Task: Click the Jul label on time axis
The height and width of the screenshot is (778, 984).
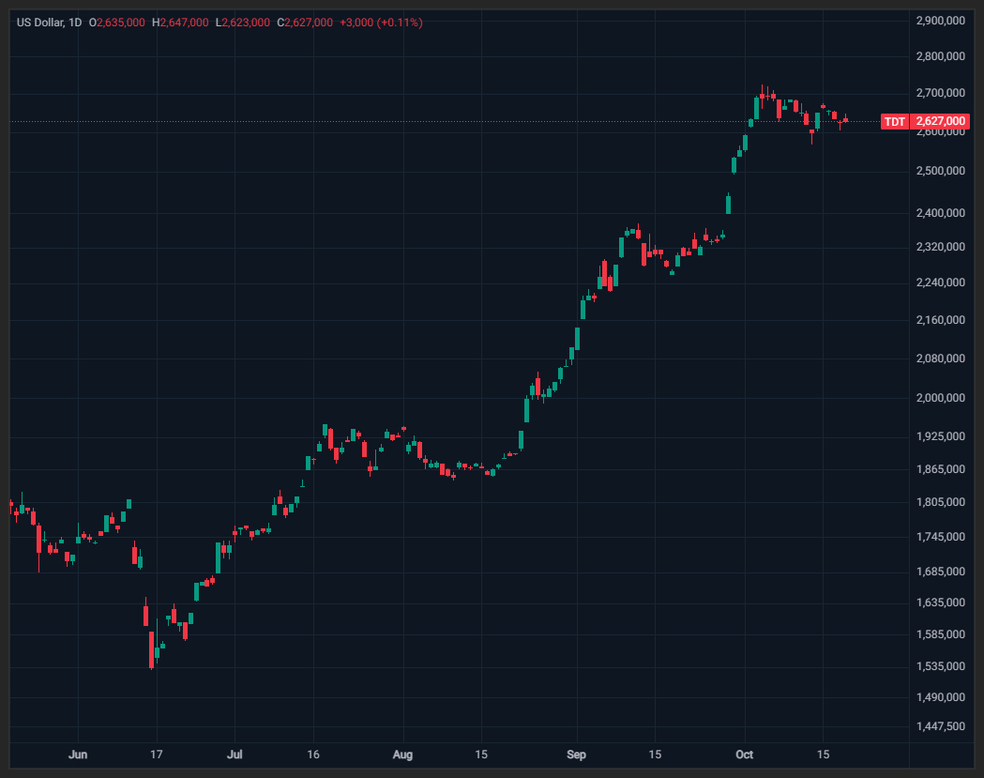Action: click(x=235, y=754)
